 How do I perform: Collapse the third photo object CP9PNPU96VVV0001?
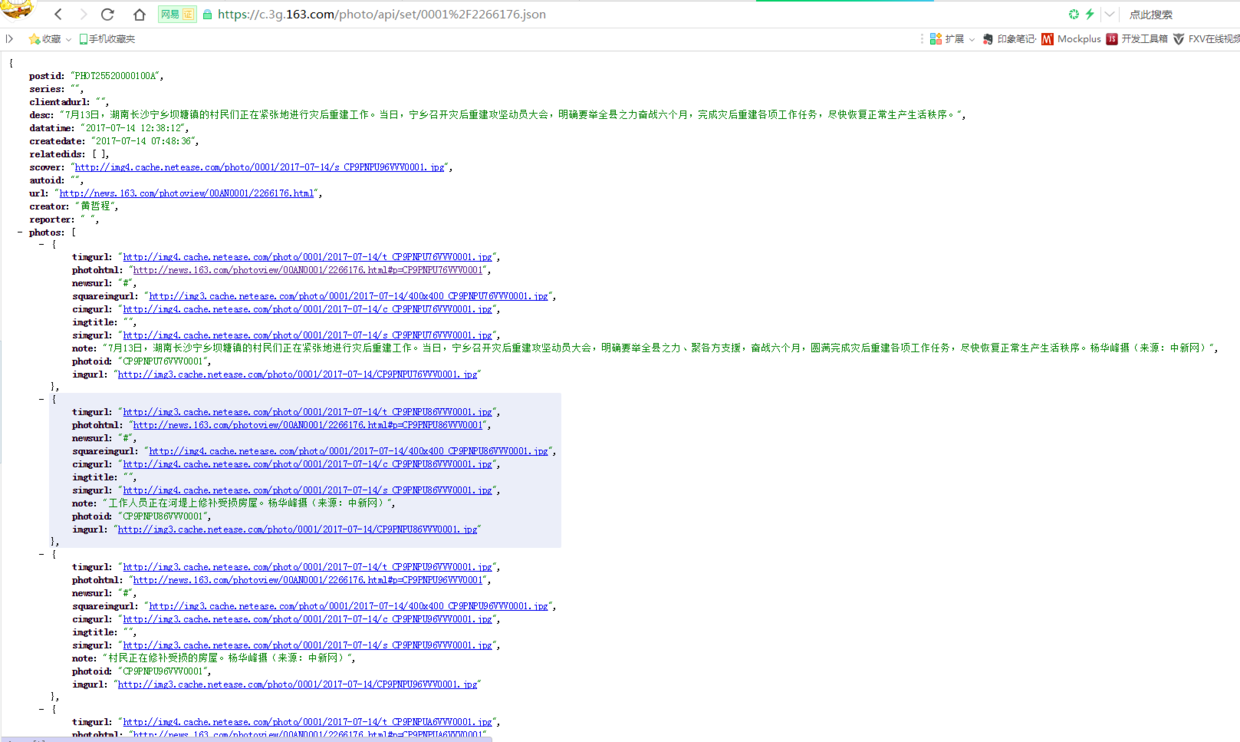coord(41,554)
